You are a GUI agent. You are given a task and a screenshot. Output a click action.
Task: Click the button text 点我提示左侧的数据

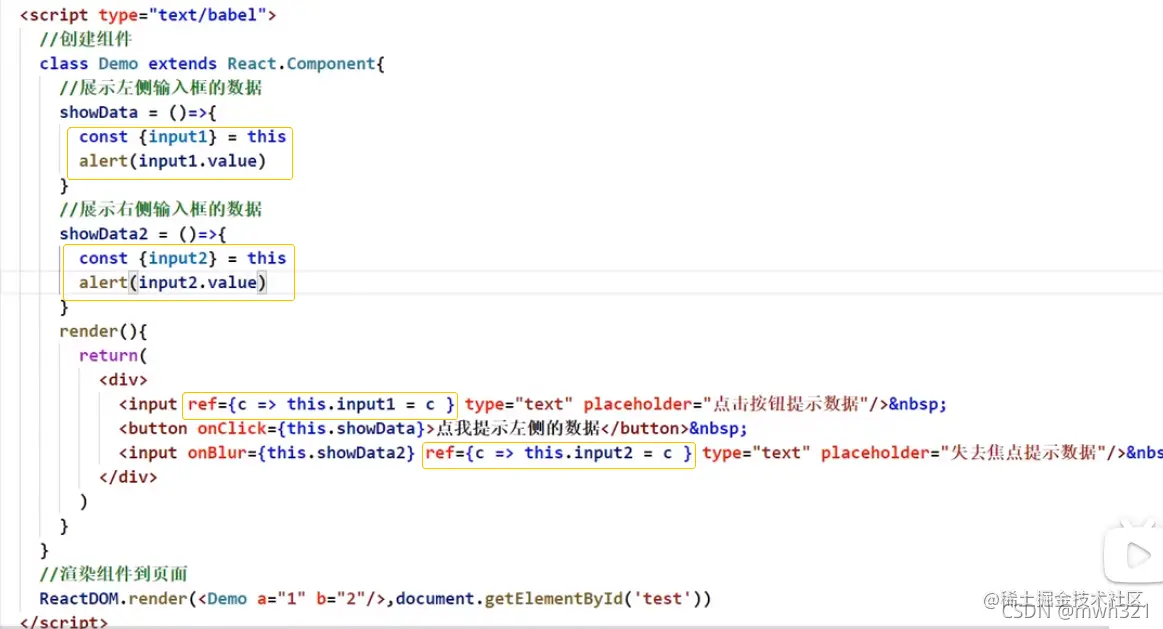(518, 429)
